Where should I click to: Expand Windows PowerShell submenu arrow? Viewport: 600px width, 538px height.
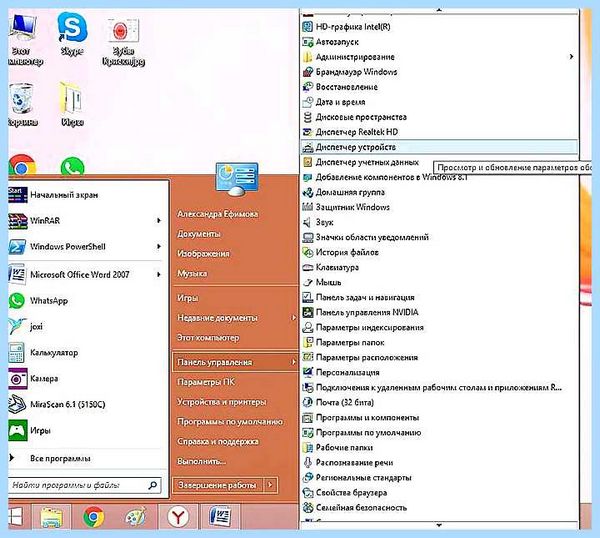(158, 247)
